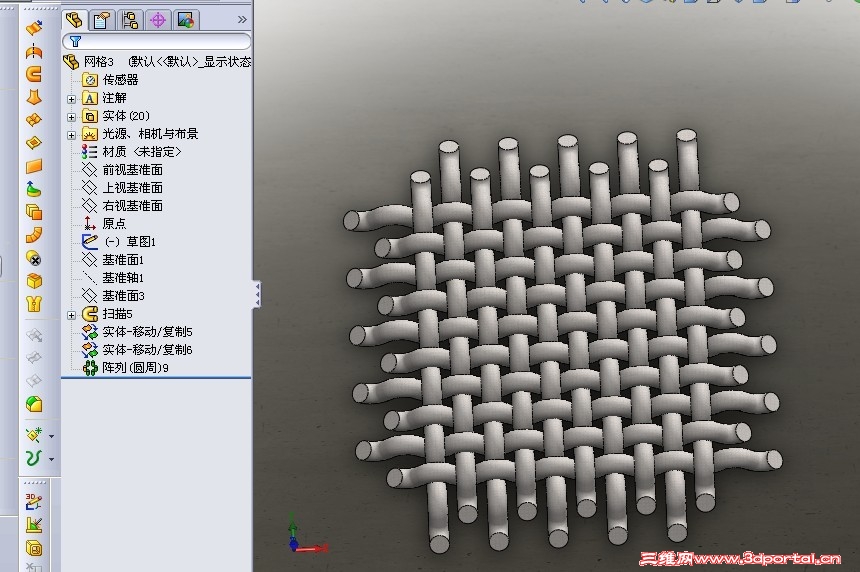Viewport: 860px width, 572px height.
Task: Select the Delete Face tool
Action: 34,258
